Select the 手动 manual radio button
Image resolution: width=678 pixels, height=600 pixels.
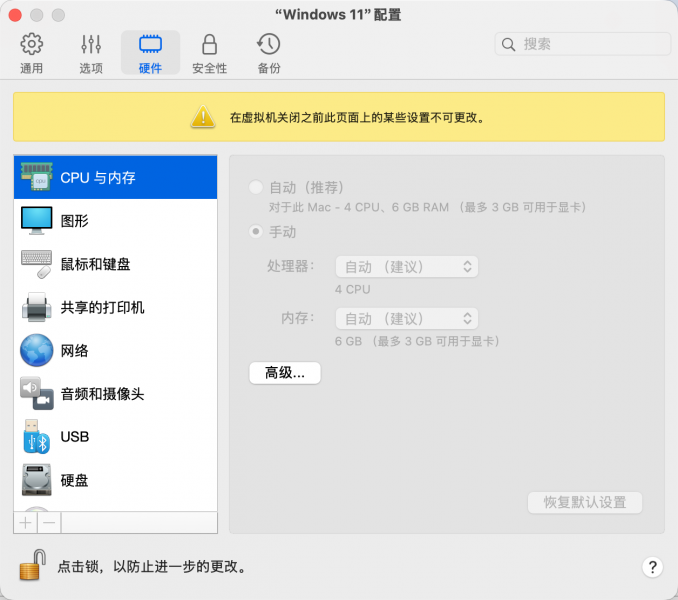(x=256, y=232)
